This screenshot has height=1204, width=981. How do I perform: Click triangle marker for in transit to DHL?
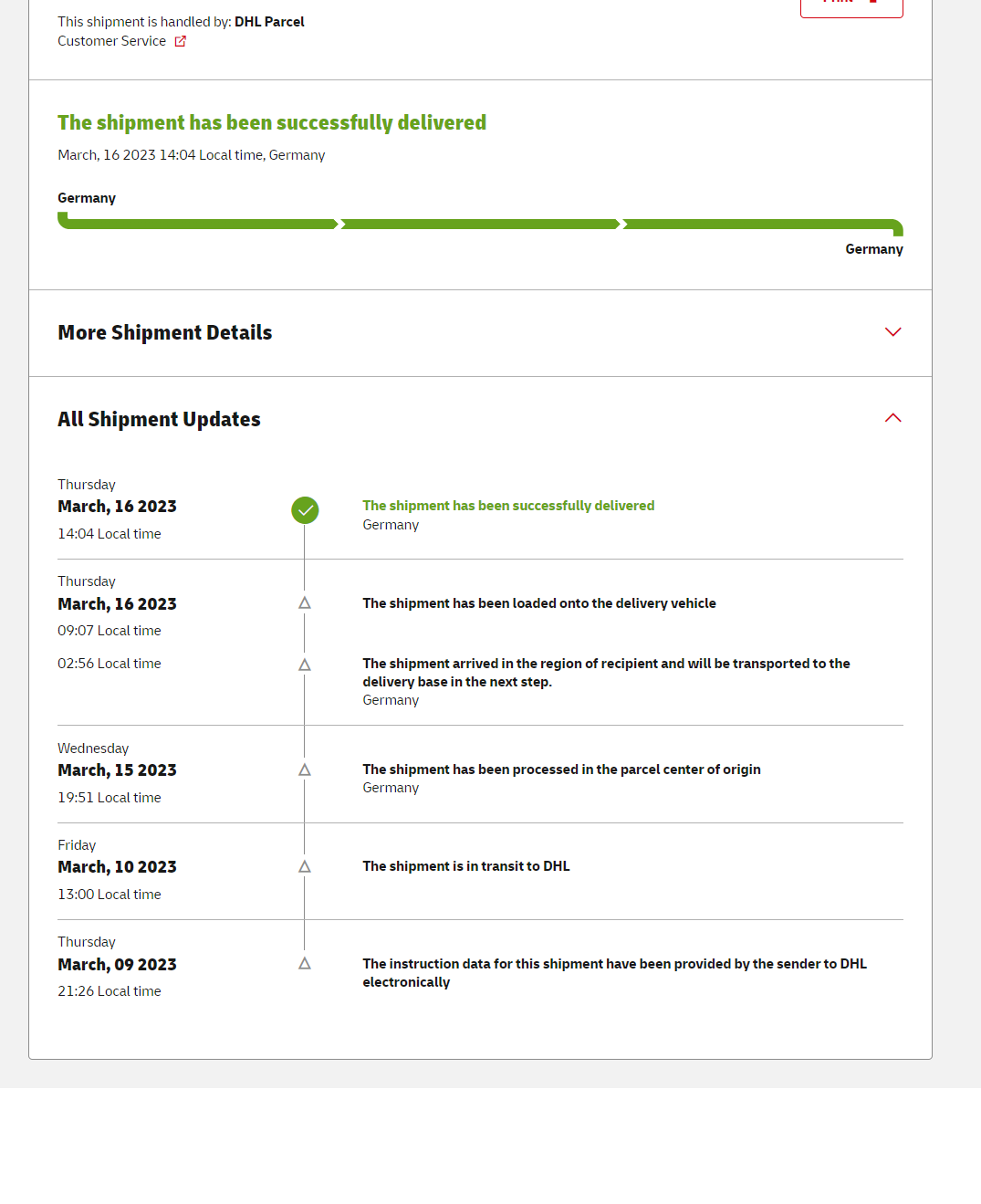tap(305, 867)
